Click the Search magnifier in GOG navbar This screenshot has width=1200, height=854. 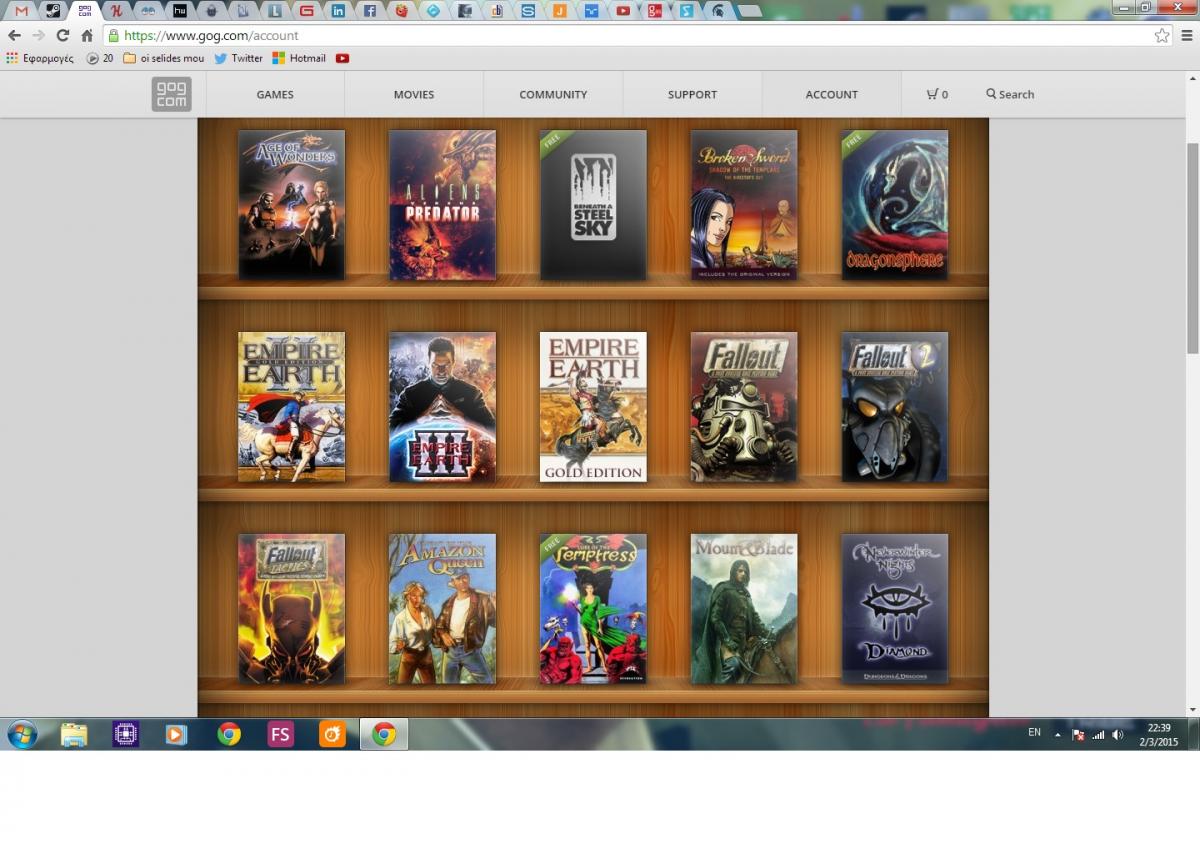pos(991,94)
